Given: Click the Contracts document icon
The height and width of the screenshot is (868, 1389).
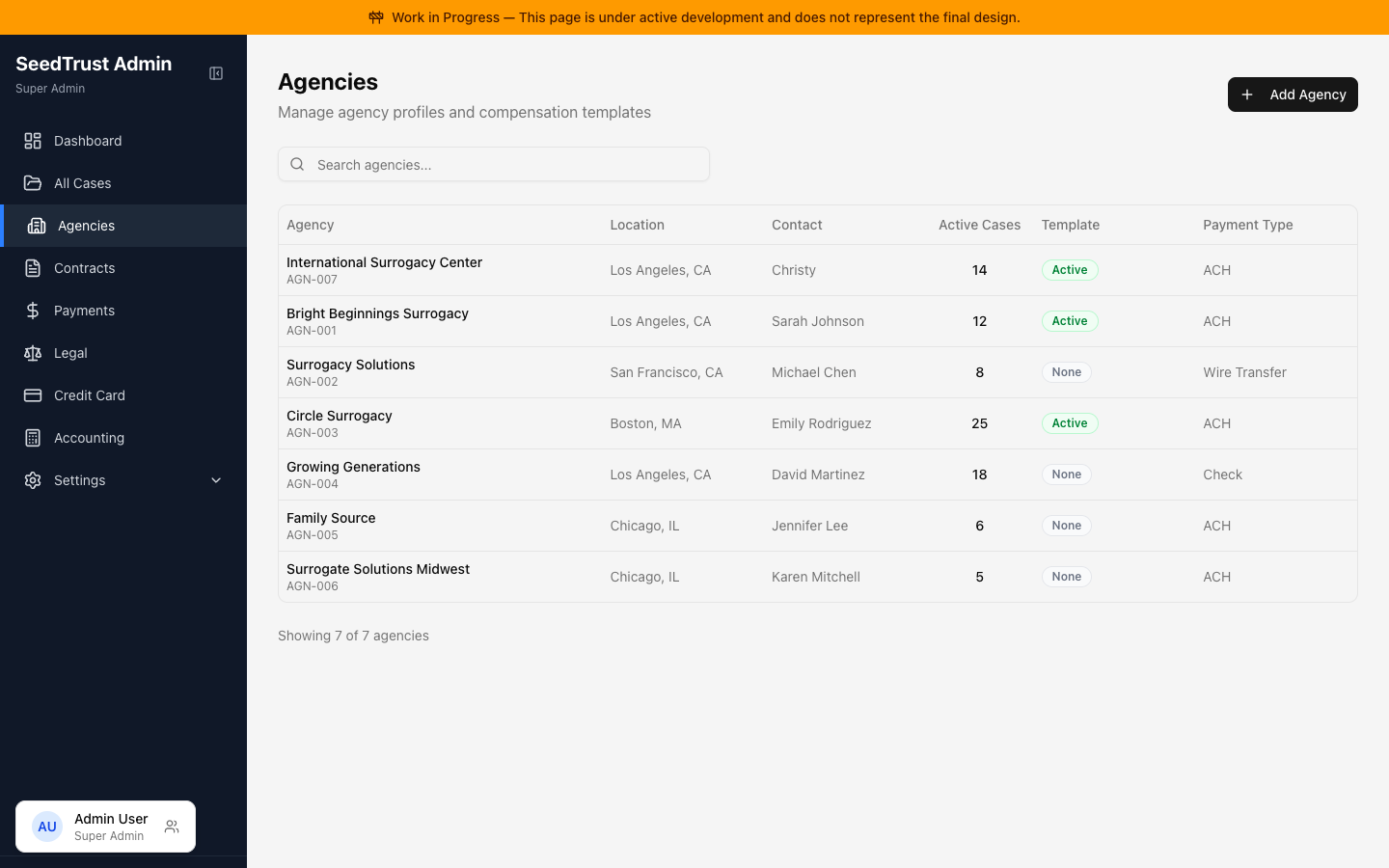Looking at the screenshot, I should [33, 268].
